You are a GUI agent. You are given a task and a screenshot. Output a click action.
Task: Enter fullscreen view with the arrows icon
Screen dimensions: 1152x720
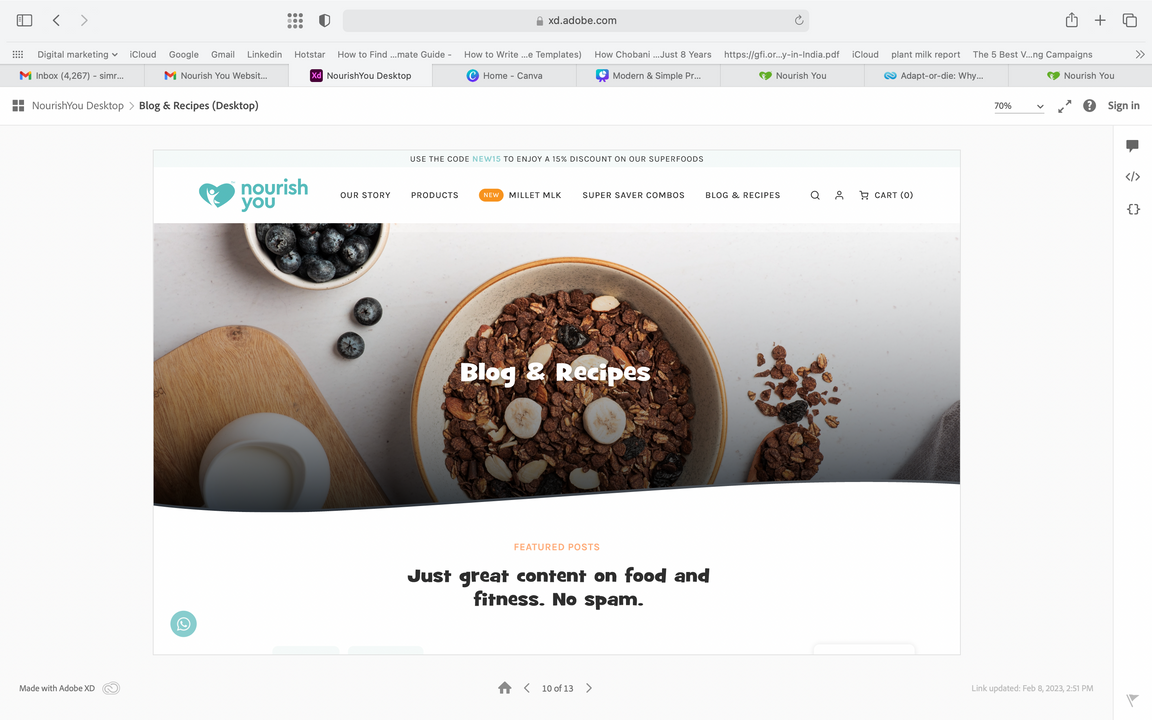(1064, 107)
